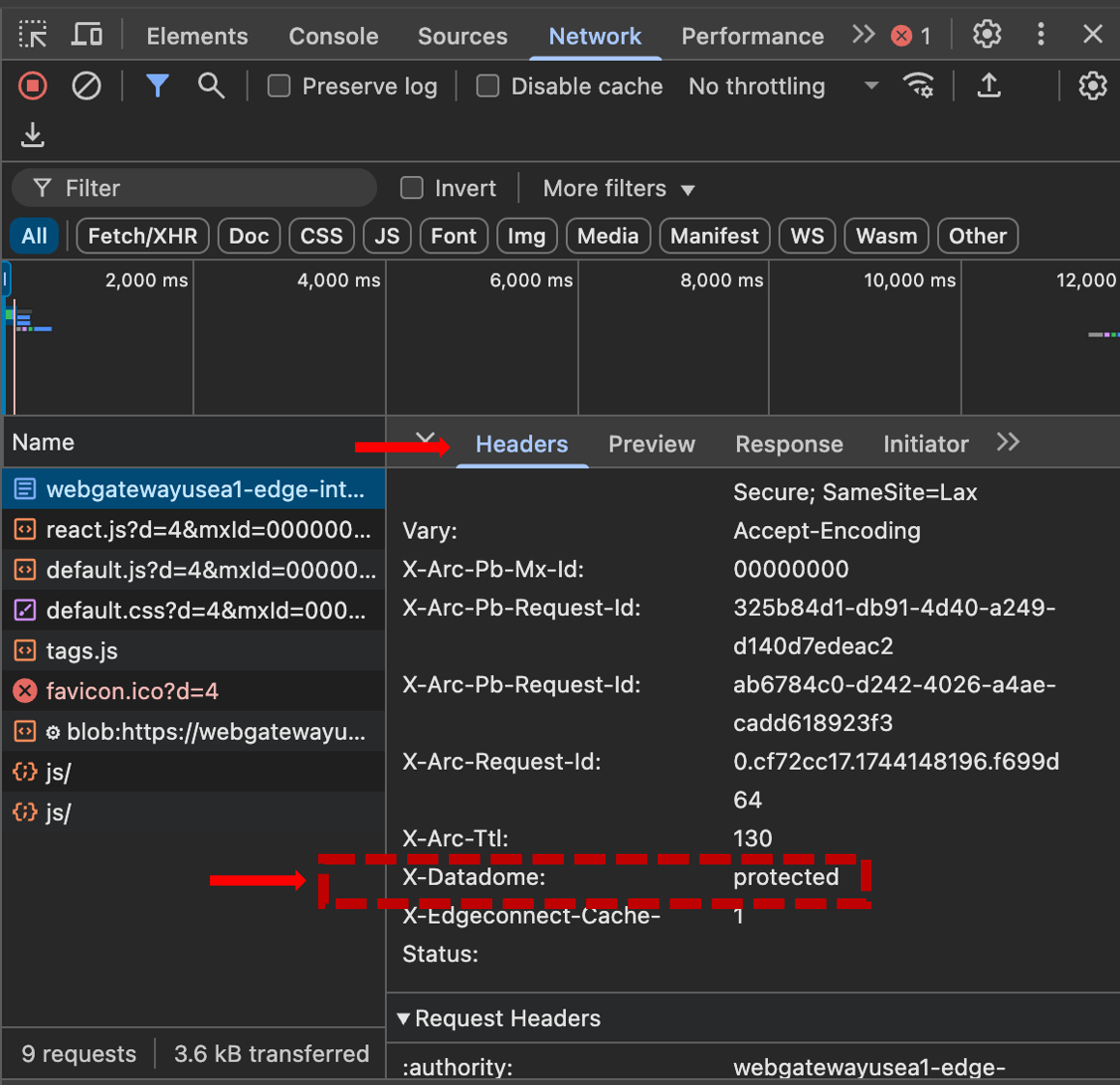This screenshot has width=1120, height=1085.
Task: Select the All filter chip
Action: pos(34,236)
